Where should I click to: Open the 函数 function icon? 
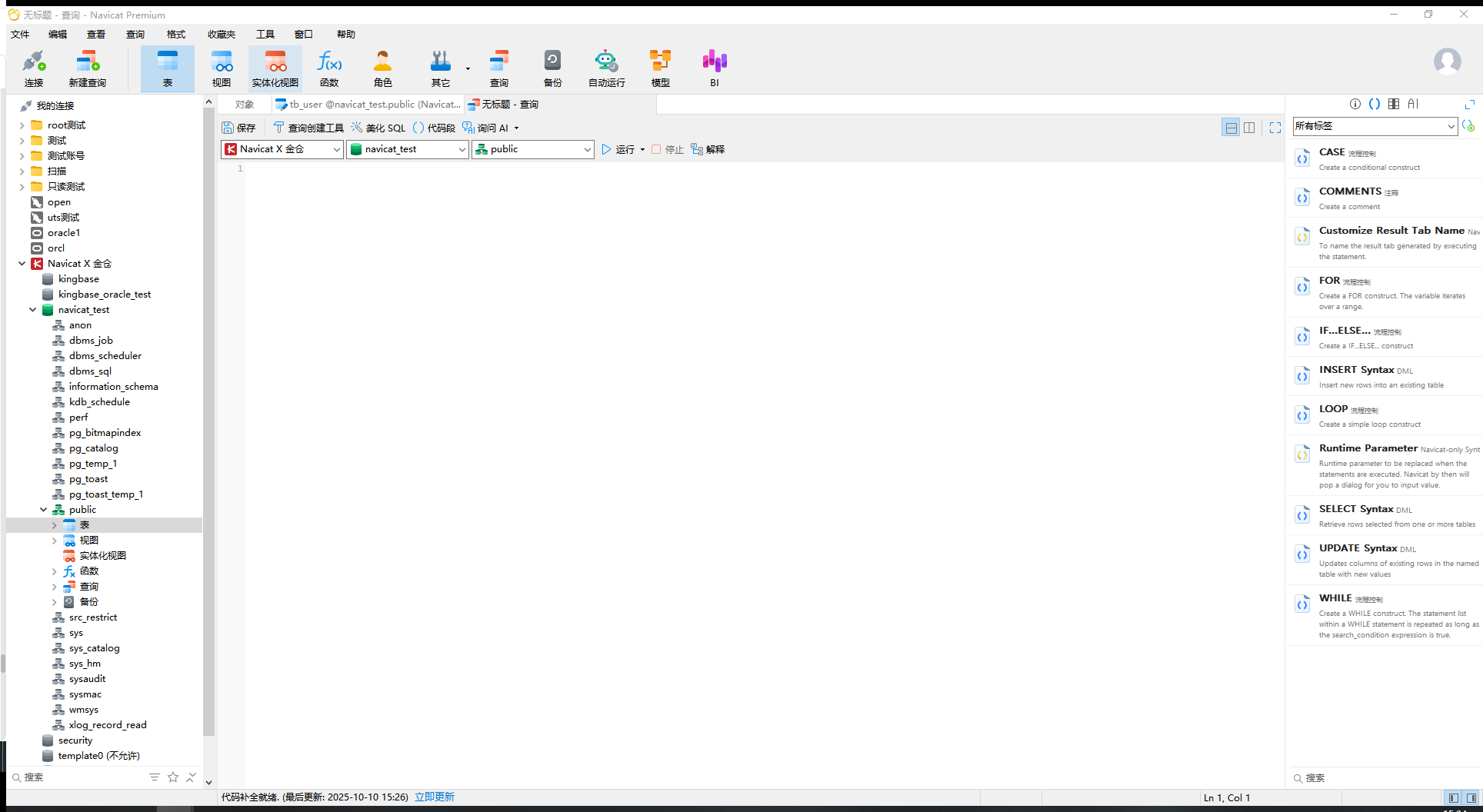pos(329,68)
